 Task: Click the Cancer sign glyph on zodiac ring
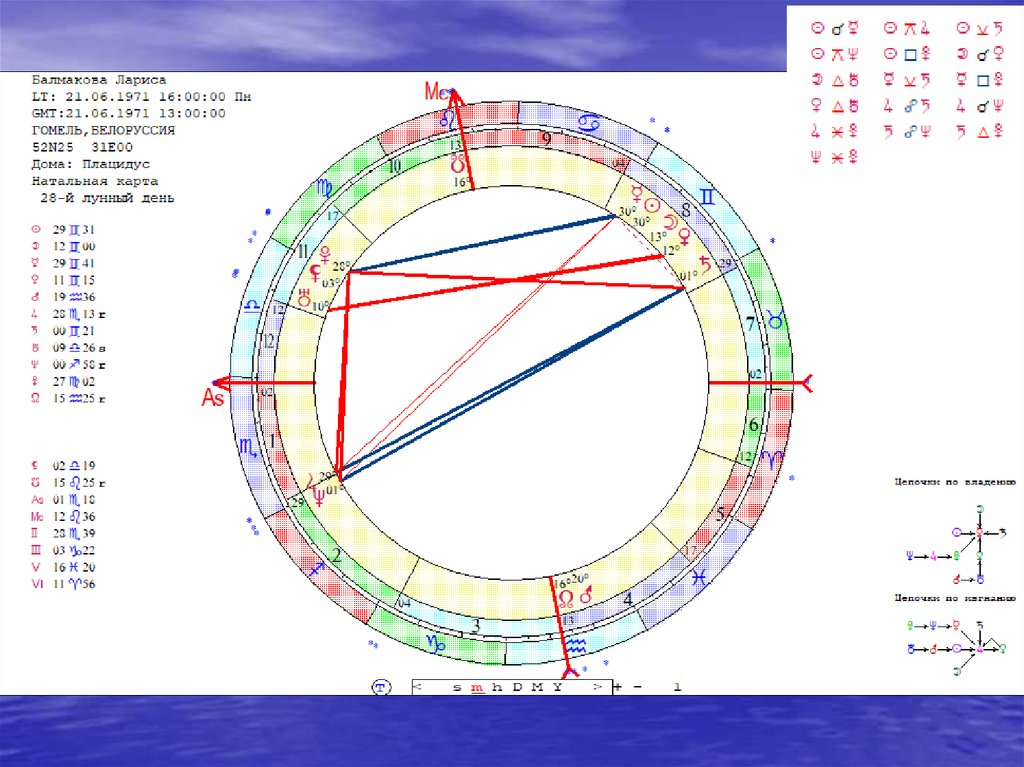point(590,123)
